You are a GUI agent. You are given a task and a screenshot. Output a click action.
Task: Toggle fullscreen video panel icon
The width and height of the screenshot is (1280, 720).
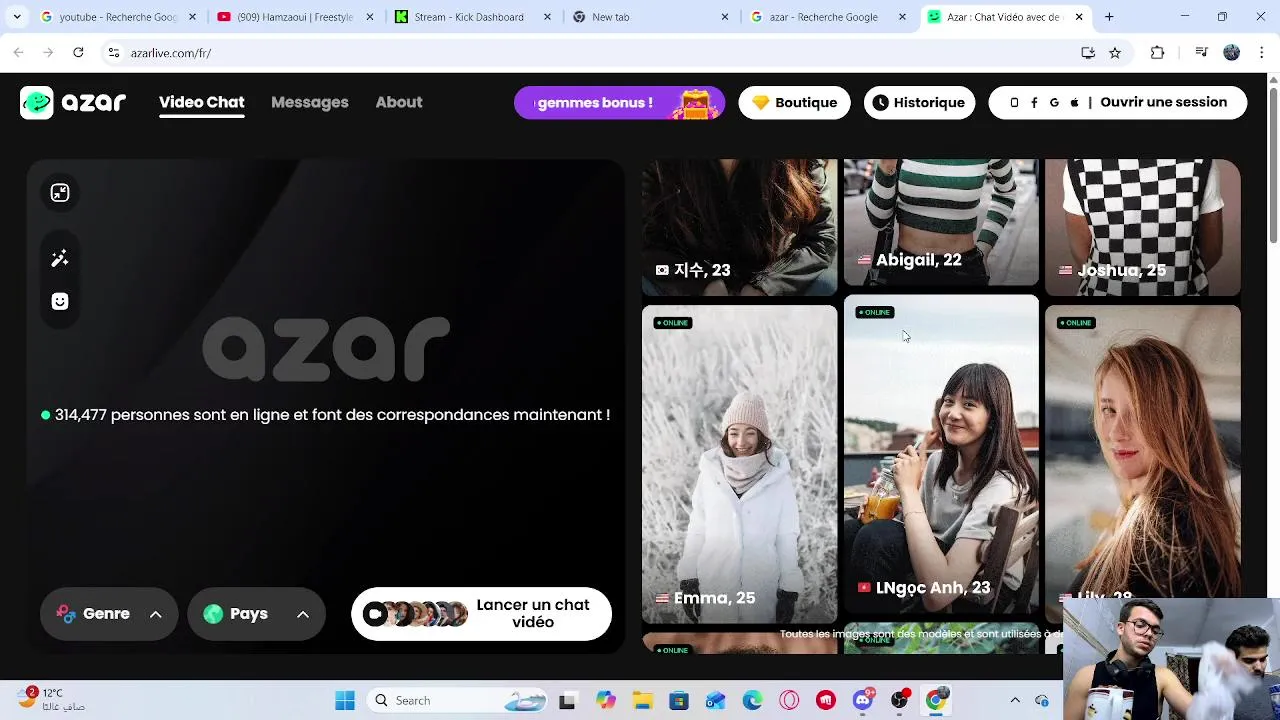(x=60, y=193)
